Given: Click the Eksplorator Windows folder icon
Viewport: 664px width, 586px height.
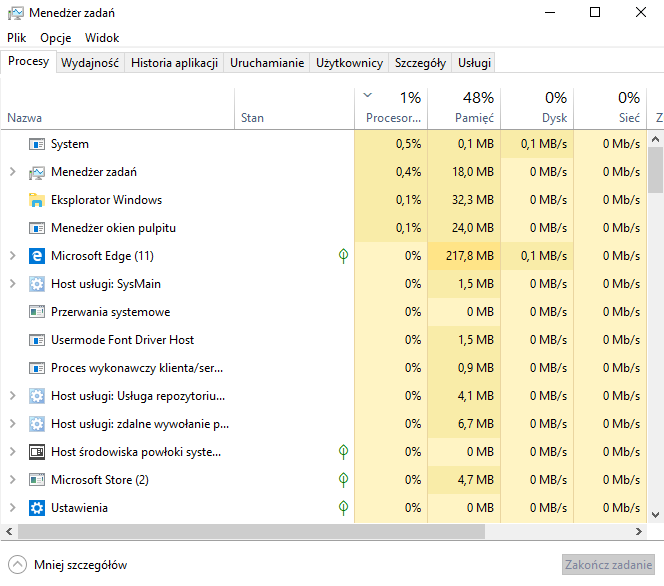Looking at the screenshot, I should click(37, 200).
